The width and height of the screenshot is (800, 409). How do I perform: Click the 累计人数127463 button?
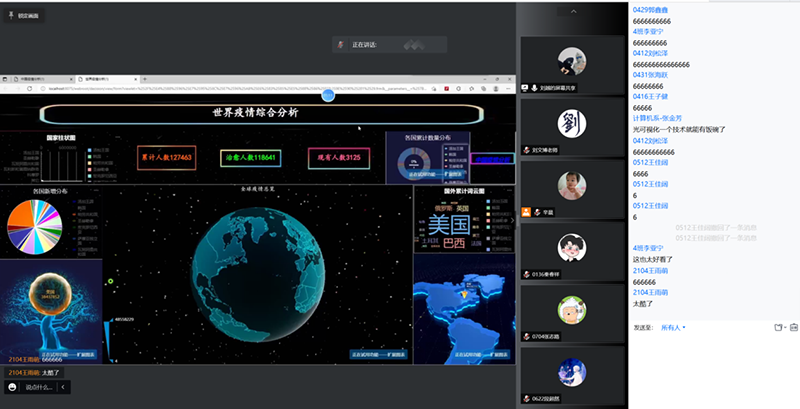[x=167, y=158]
